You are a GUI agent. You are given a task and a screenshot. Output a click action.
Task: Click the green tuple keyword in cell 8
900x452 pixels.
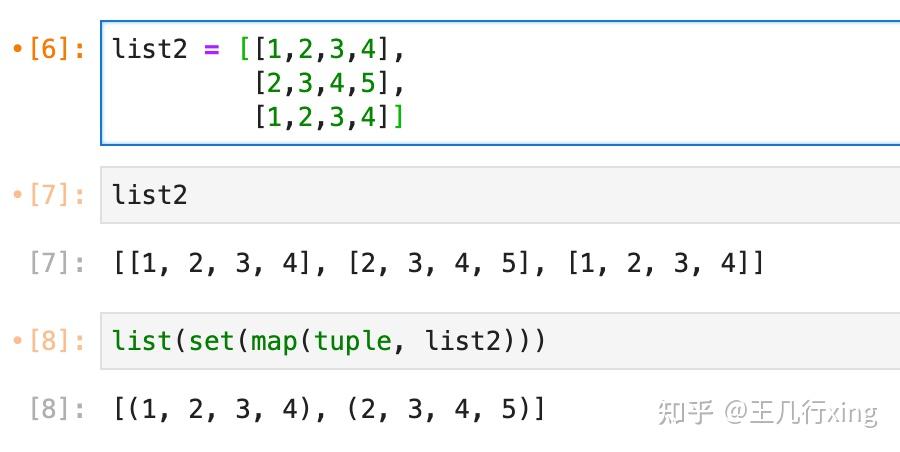click(353, 342)
